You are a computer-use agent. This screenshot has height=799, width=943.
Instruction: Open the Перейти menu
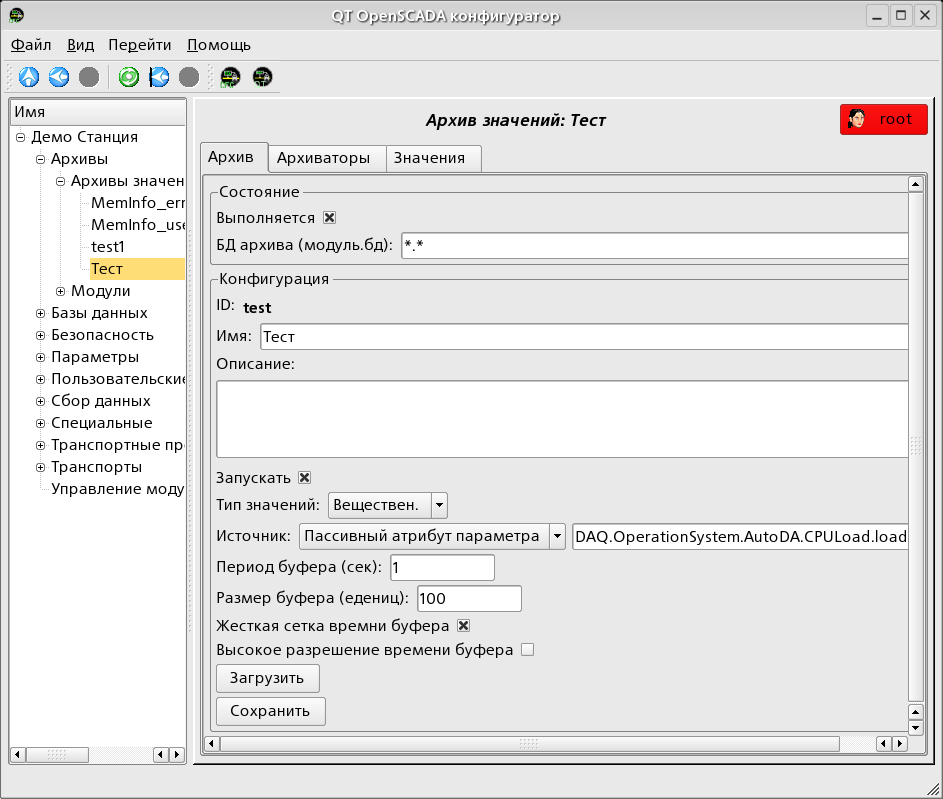click(x=139, y=45)
